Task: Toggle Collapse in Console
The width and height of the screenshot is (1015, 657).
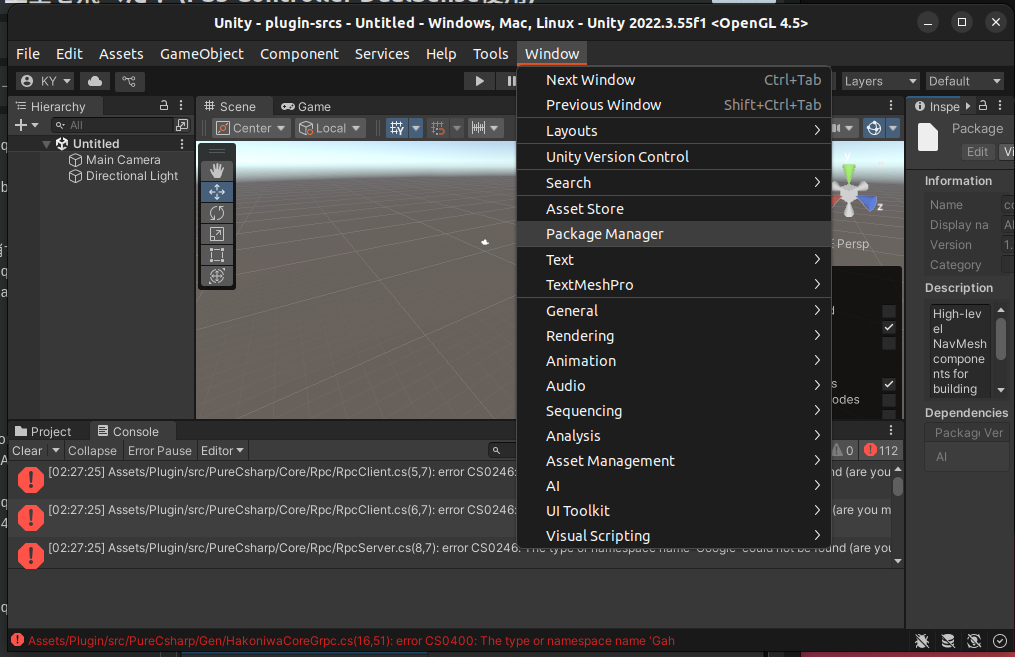Action: [92, 451]
